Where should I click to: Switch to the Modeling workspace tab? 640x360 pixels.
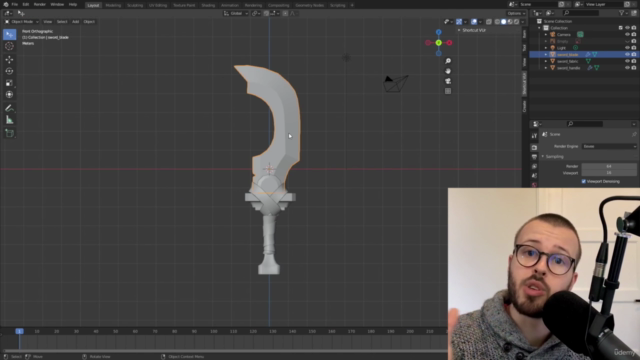(113, 5)
